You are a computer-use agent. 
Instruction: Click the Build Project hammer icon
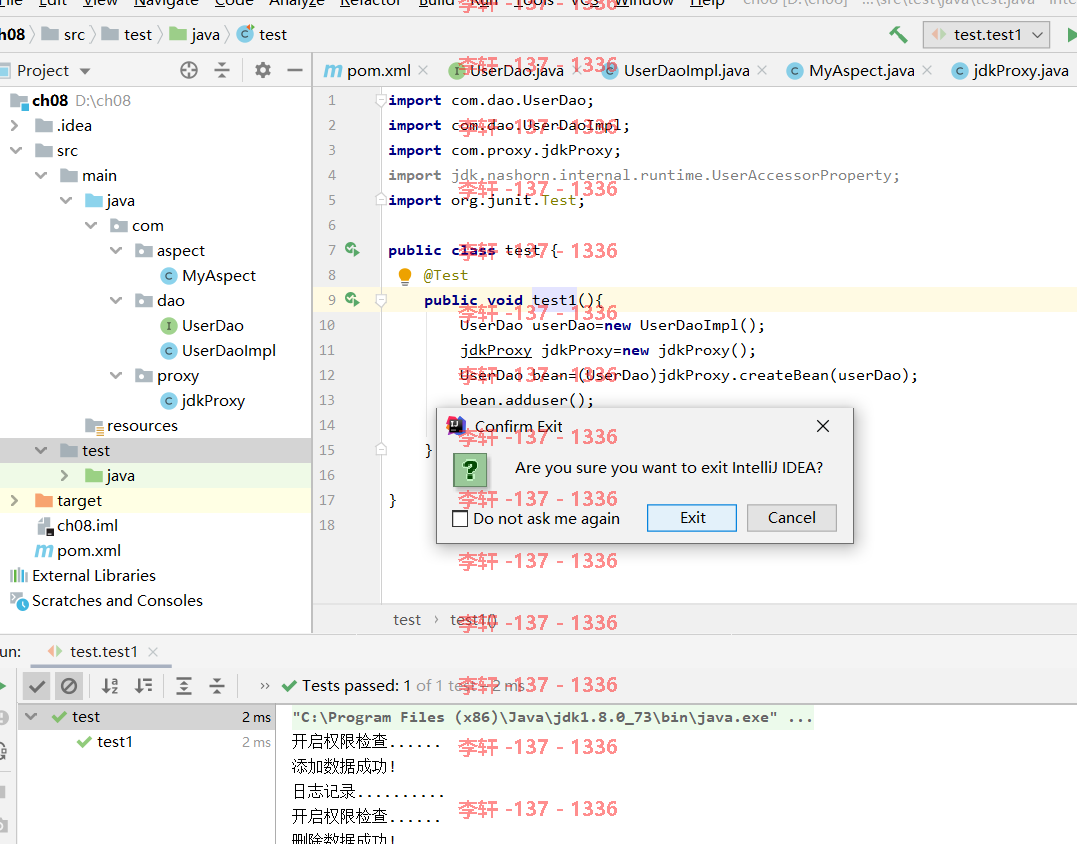click(x=898, y=34)
